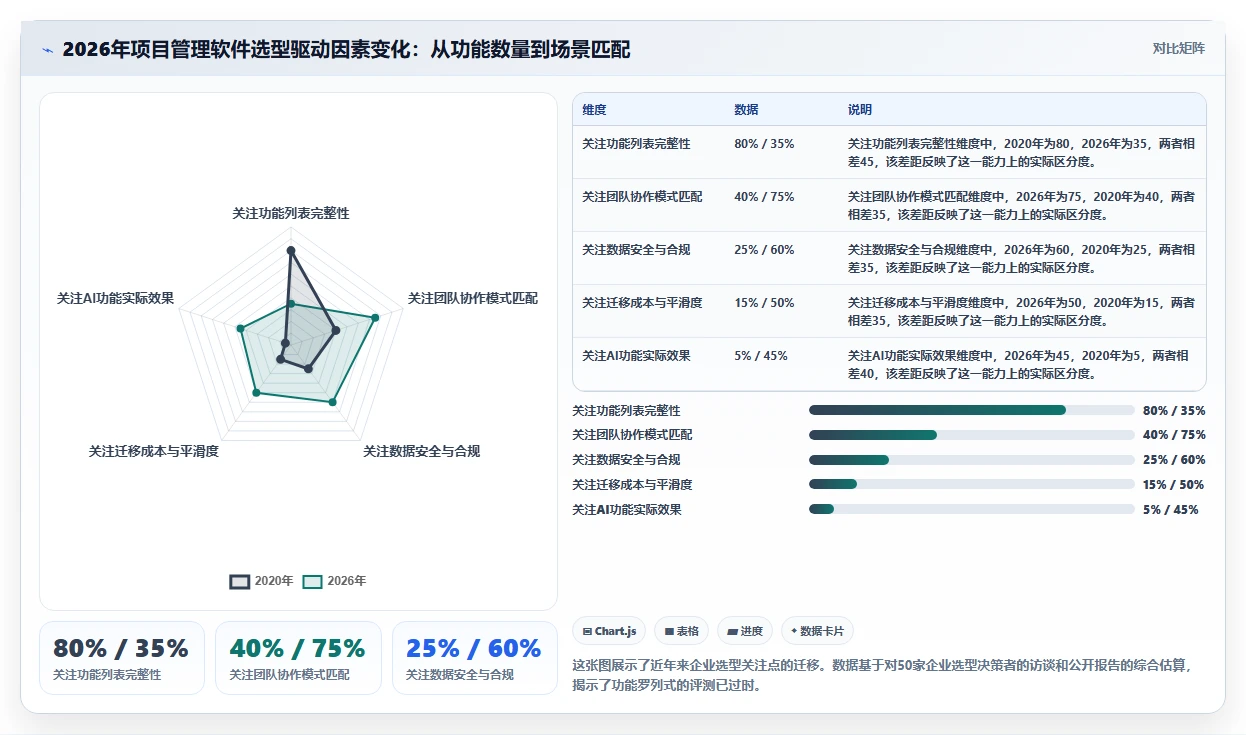Toggle the 2026年 legend series
The height and width of the screenshot is (735, 1246).
[x=335, y=581]
